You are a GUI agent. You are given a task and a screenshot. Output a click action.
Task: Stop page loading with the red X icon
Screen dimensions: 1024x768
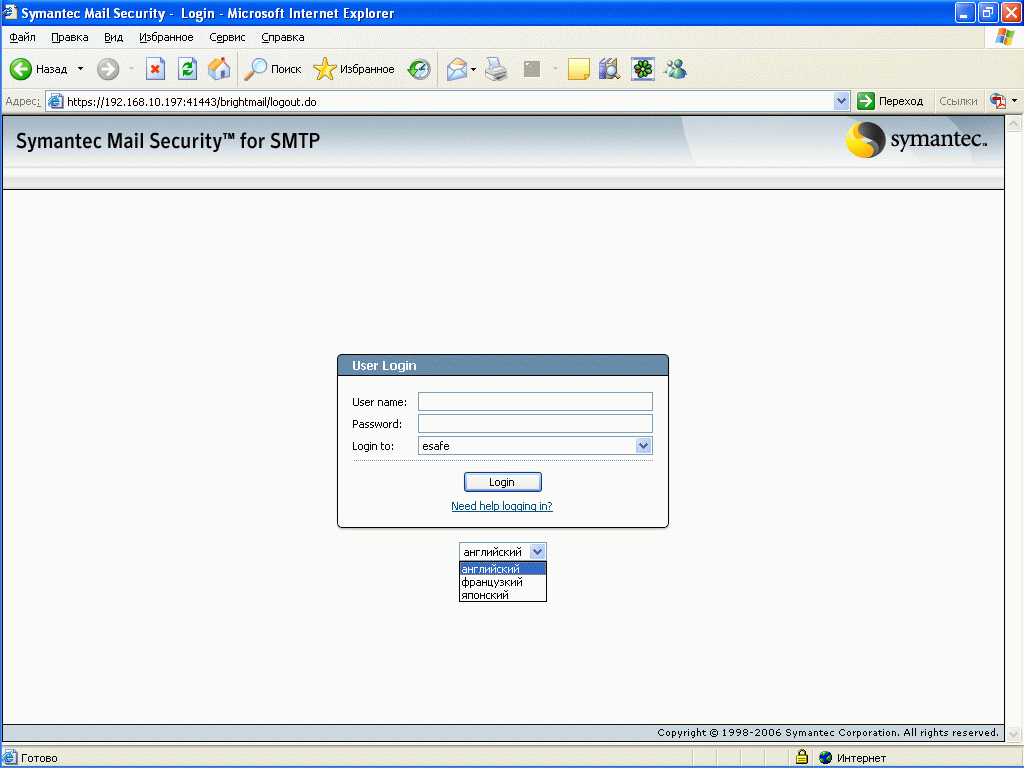pos(155,69)
